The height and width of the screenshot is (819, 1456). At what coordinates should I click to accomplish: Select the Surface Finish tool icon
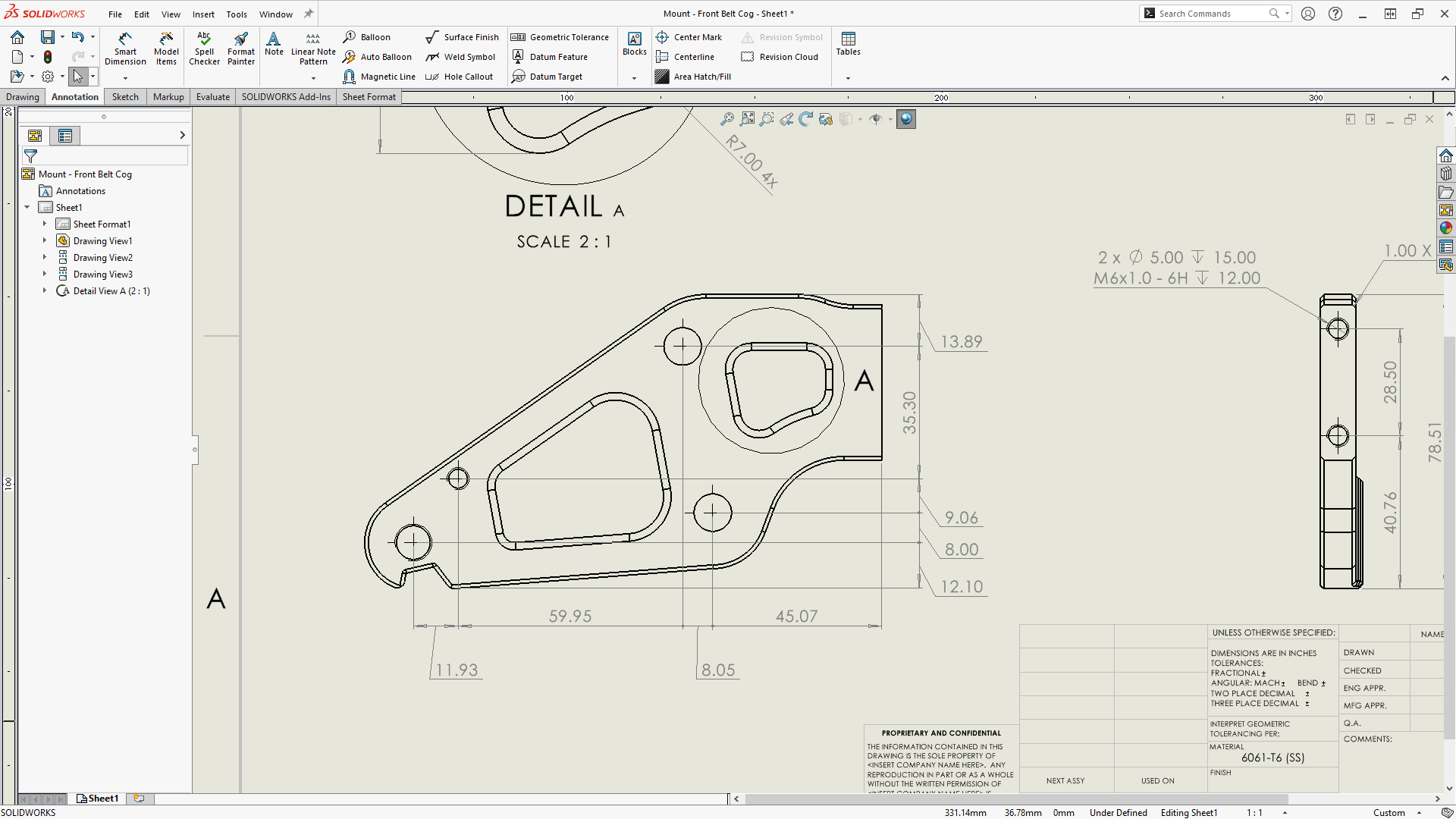pos(432,37)
